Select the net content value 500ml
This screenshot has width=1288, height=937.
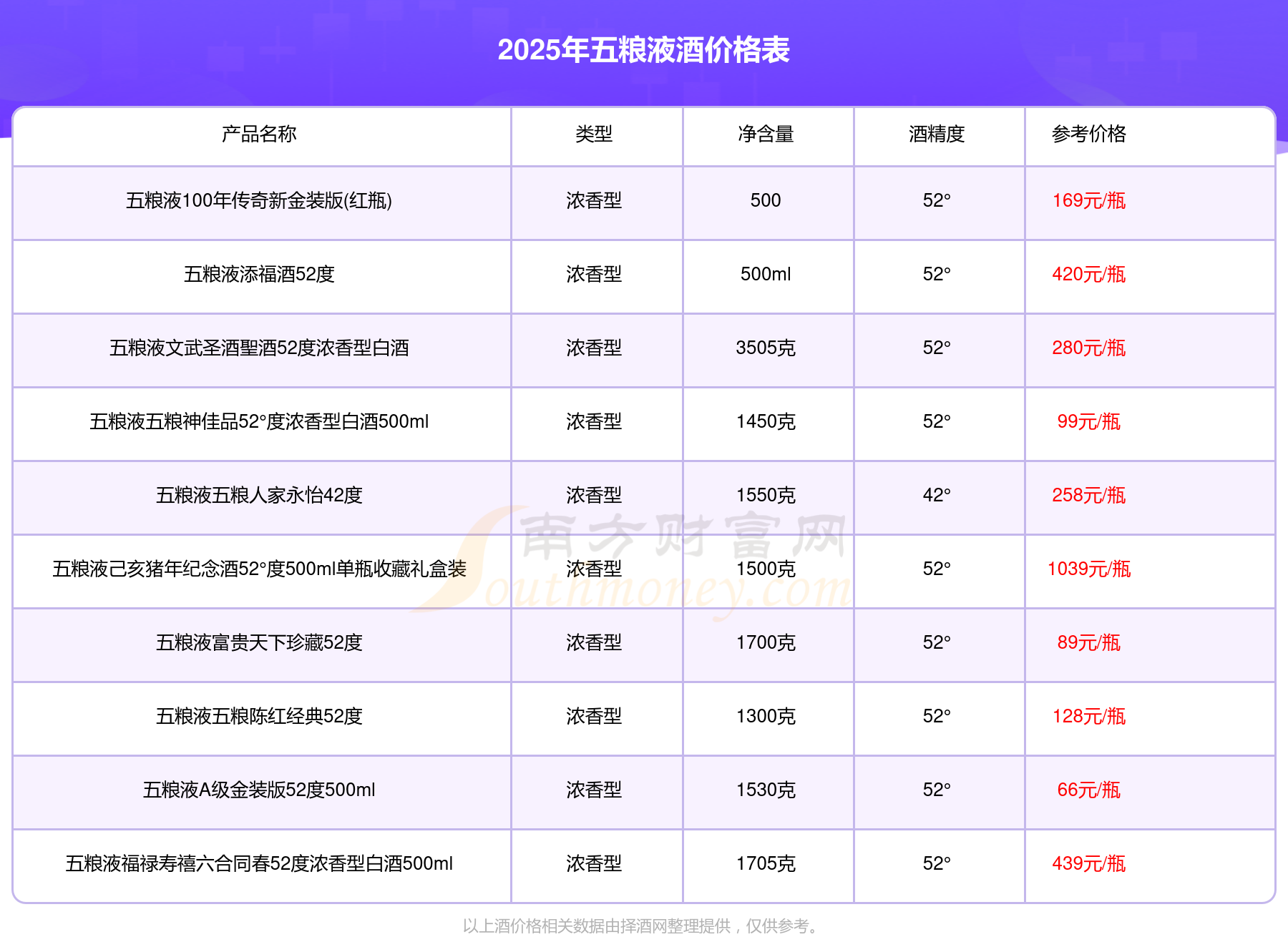coord(766,274)
